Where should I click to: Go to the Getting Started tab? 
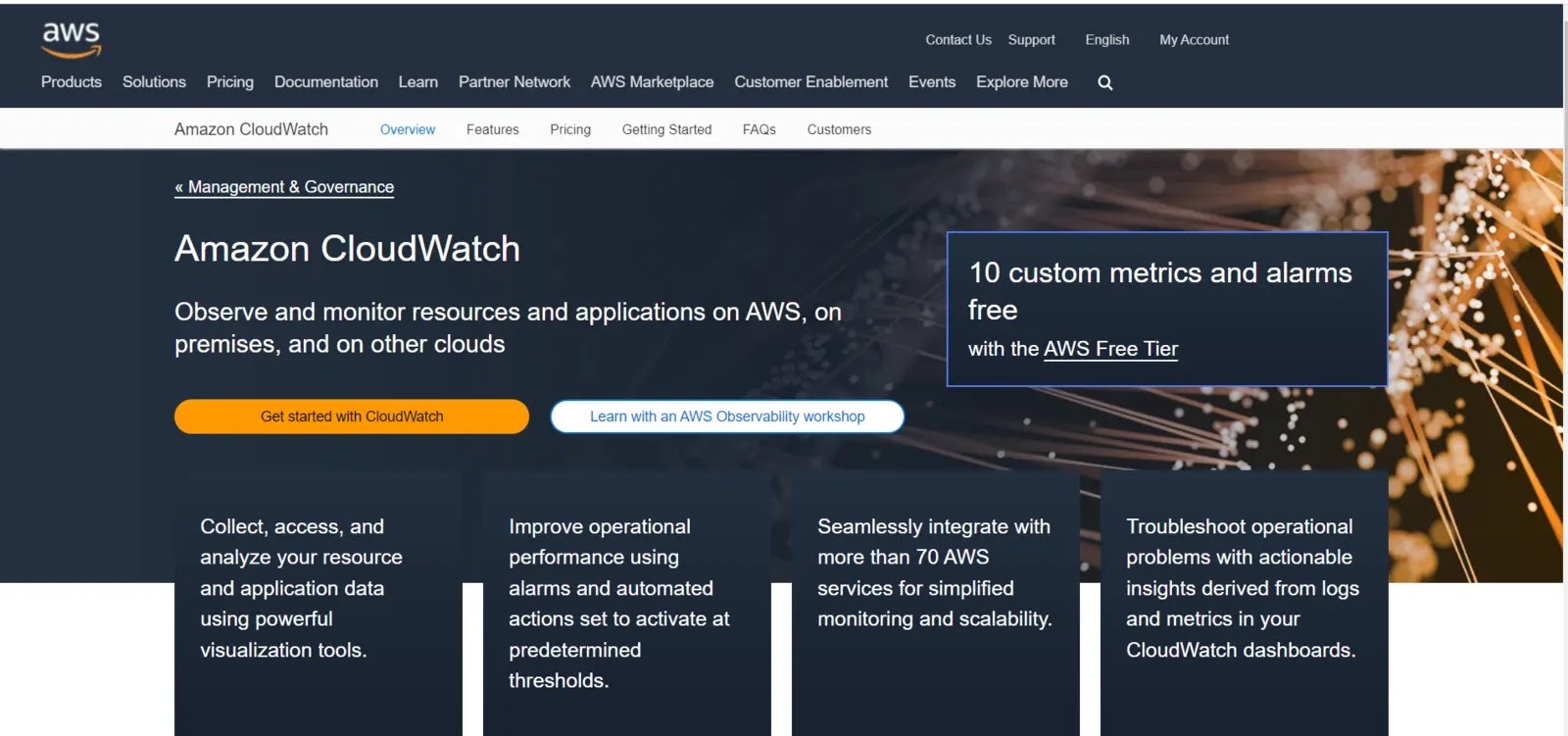pyautogui.click(x=666, y=129)
